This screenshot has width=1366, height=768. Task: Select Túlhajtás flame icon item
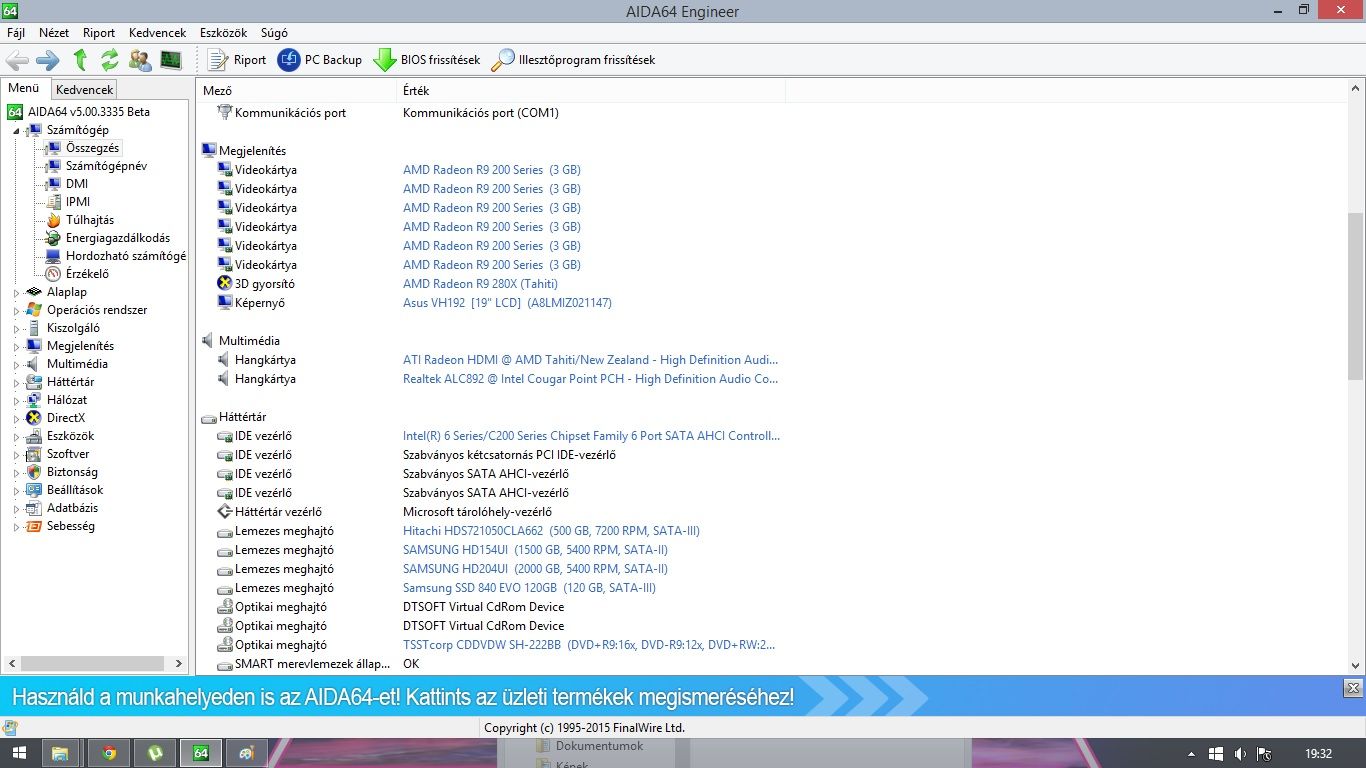pyautogui.click(x=54, y=220)
